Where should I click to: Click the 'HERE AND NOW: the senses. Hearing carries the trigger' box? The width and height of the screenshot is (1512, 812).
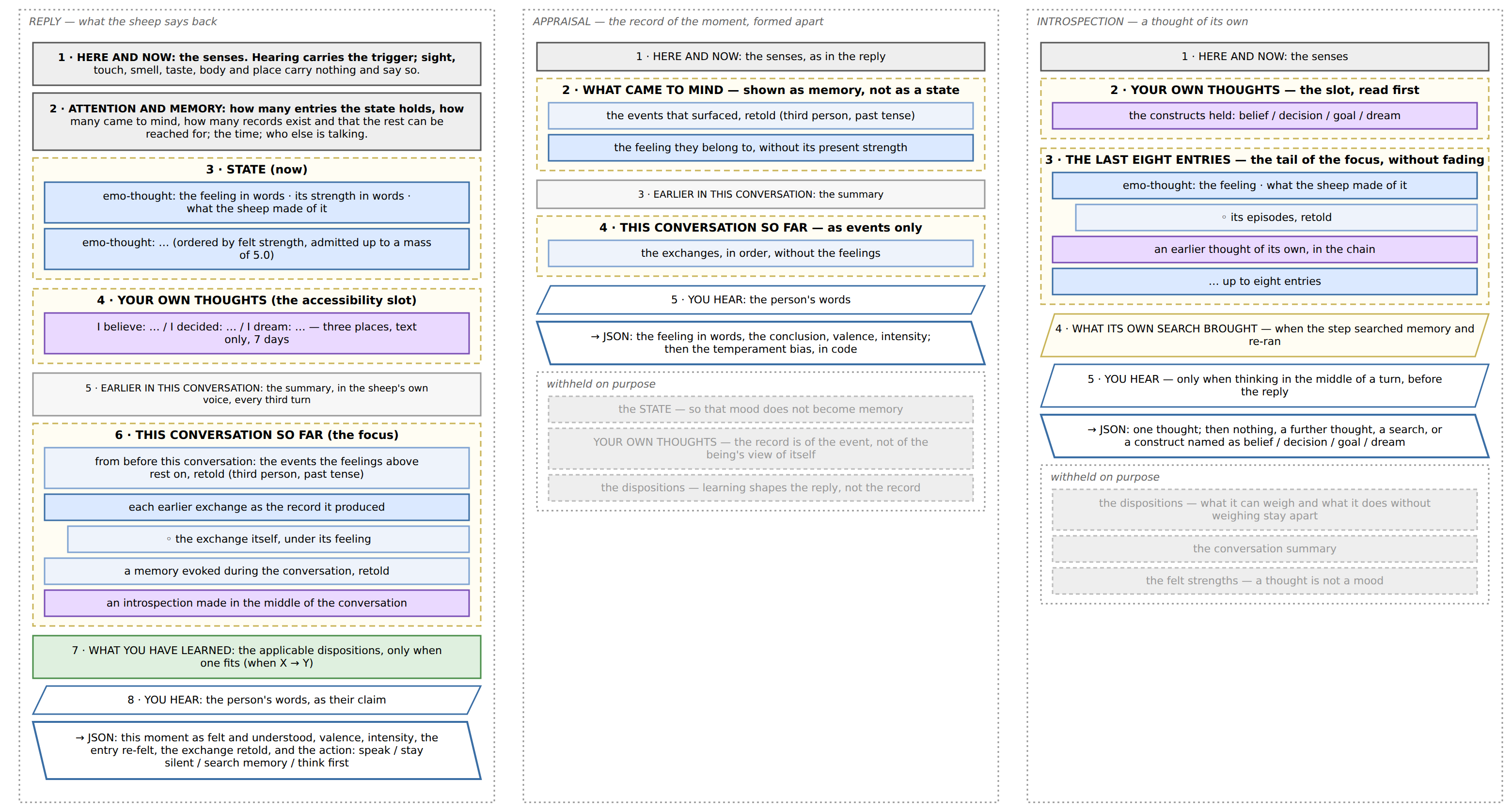[256, 63]
